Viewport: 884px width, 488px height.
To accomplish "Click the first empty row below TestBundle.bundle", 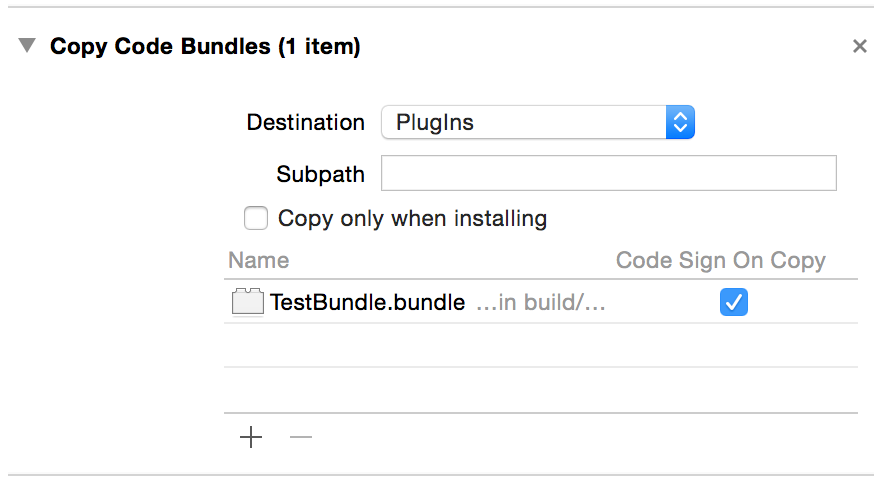I will click(x=541, y=345).
